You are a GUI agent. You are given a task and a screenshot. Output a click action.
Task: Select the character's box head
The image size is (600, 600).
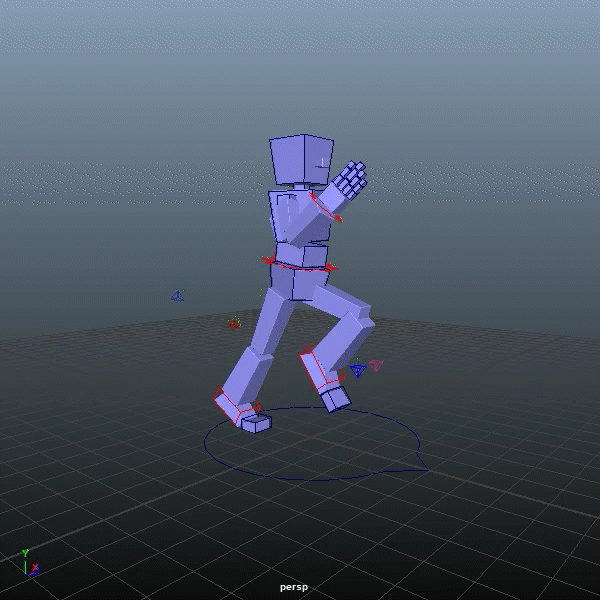[x=302, y=160]
